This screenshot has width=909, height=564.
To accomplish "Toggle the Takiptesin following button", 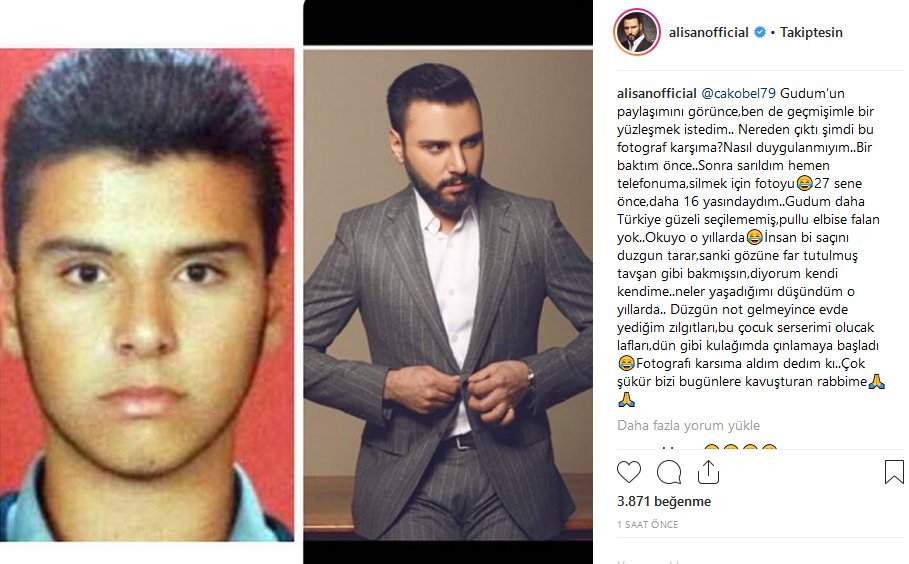I will tap(810, 32).
